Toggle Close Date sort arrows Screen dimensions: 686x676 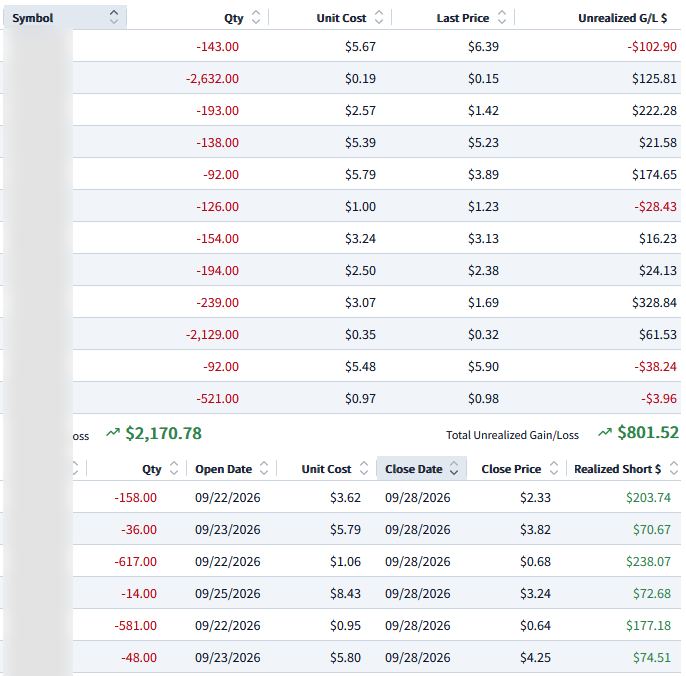pos(454,468)
